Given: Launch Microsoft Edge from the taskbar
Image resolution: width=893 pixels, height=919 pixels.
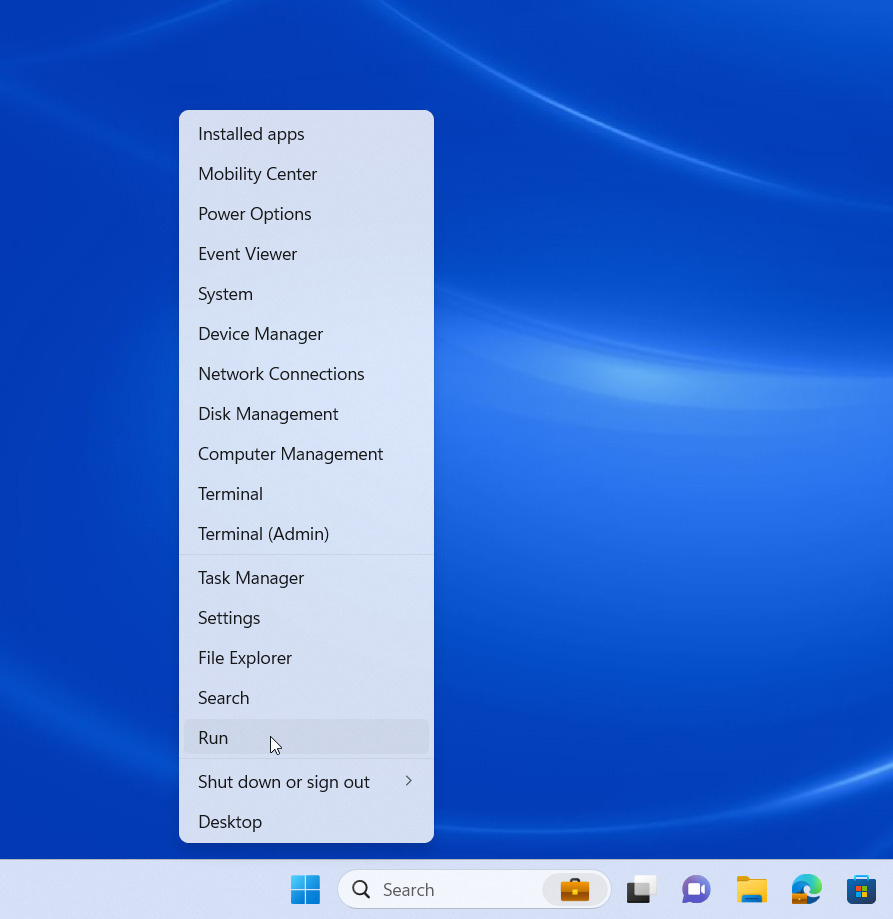Looking at the screenshot, I should pyautogui.click(x=806, y=889).
